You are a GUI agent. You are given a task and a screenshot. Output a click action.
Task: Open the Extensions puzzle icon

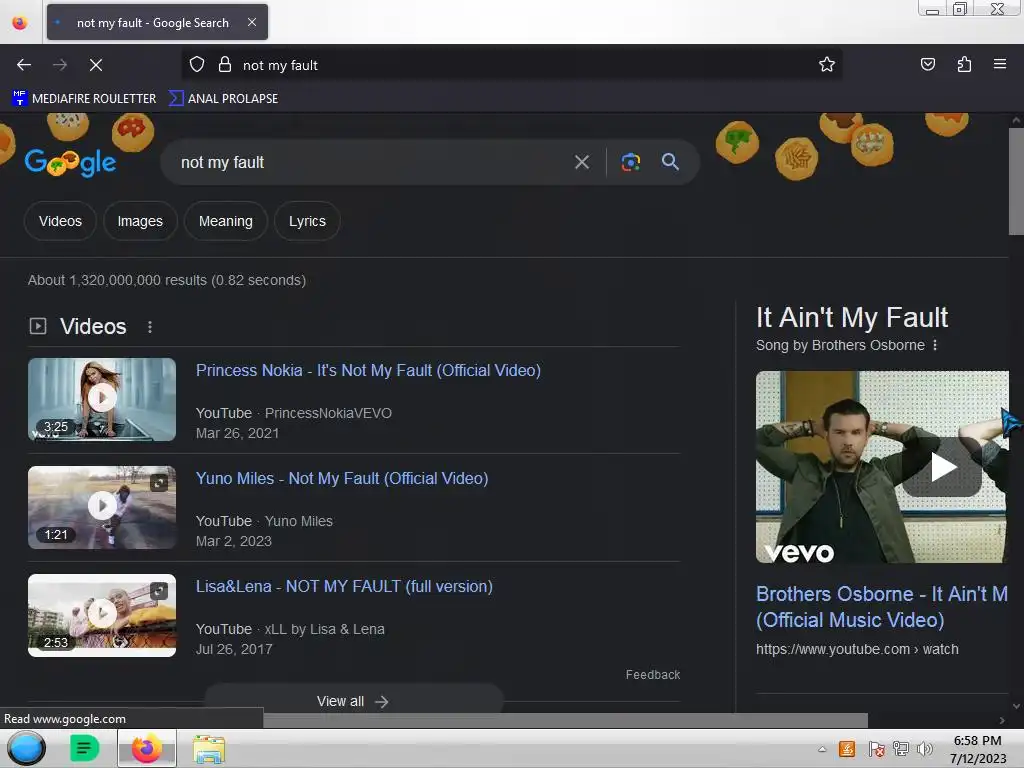(964, 65)
